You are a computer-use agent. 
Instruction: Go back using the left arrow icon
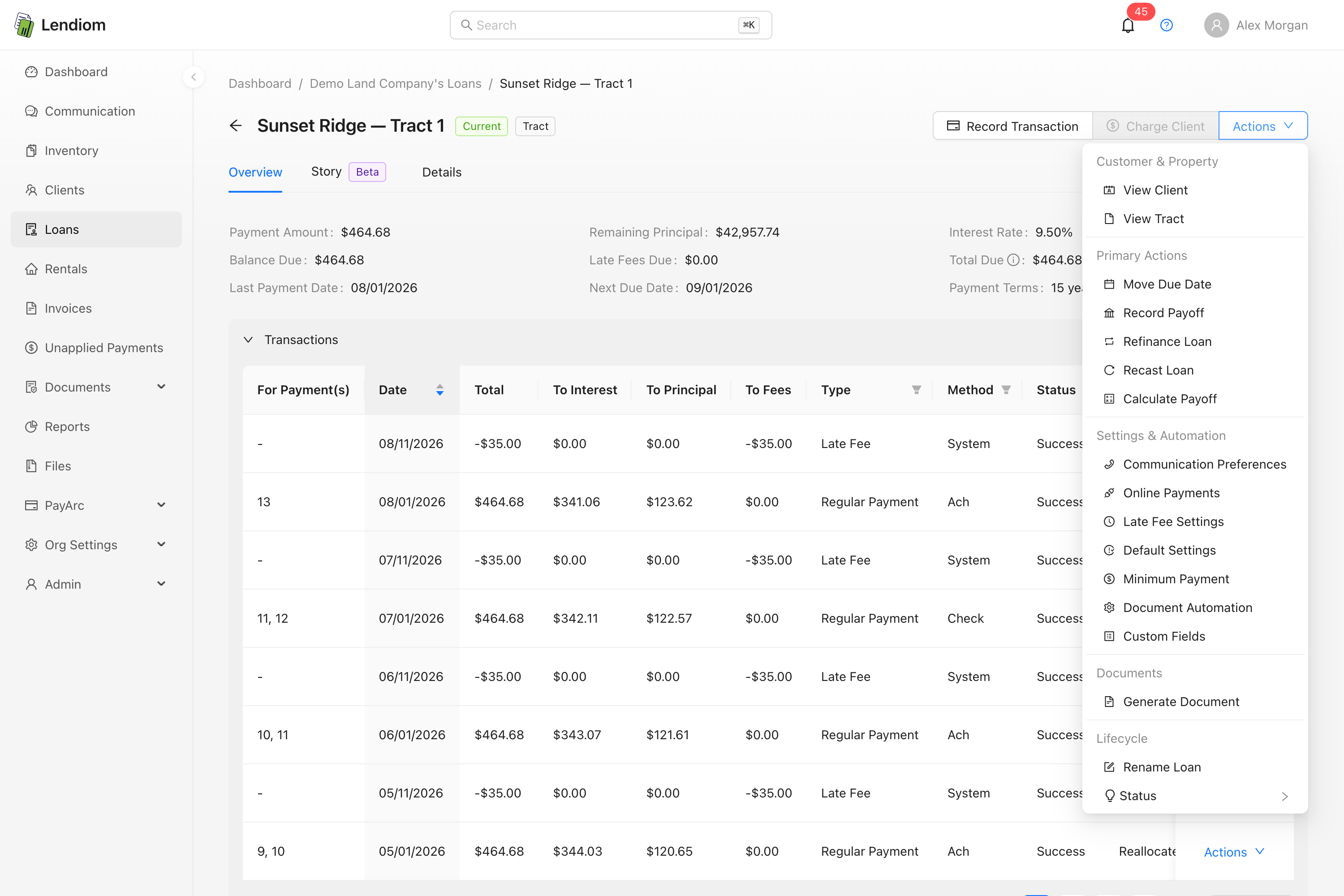(x=236, y=126)
